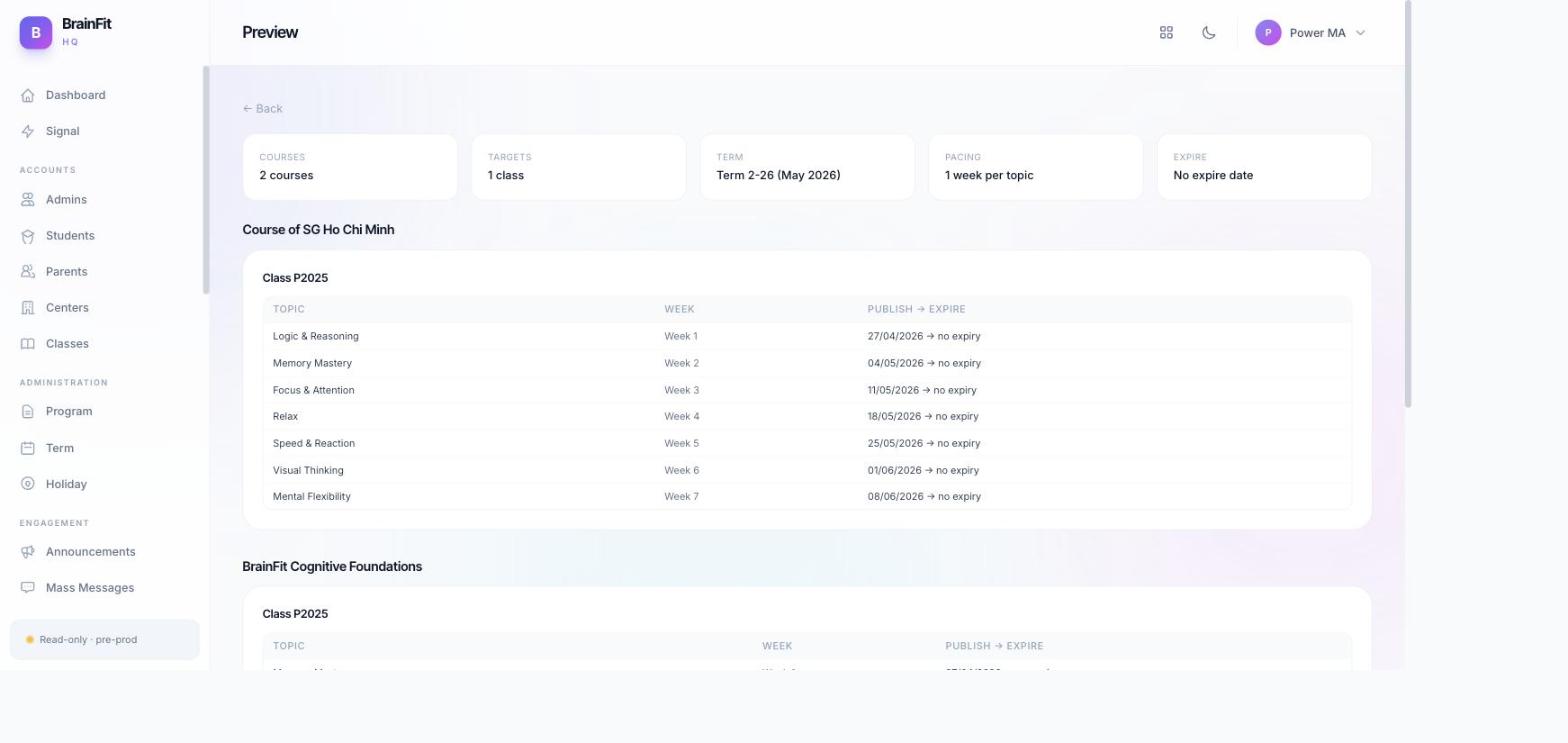Open the Dashboard menu item
The width and height of the screenshot is (1568, 743).
tap(105, 96)
